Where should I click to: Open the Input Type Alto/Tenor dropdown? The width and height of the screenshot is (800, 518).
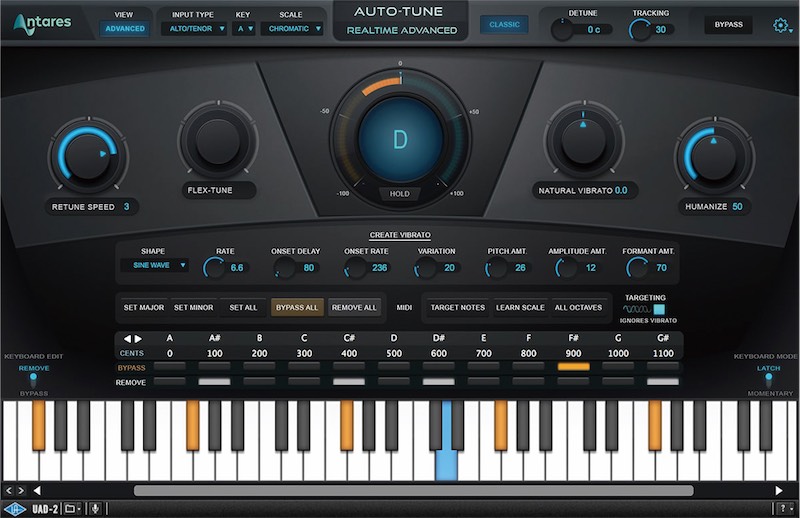click(x=194, y=29)
